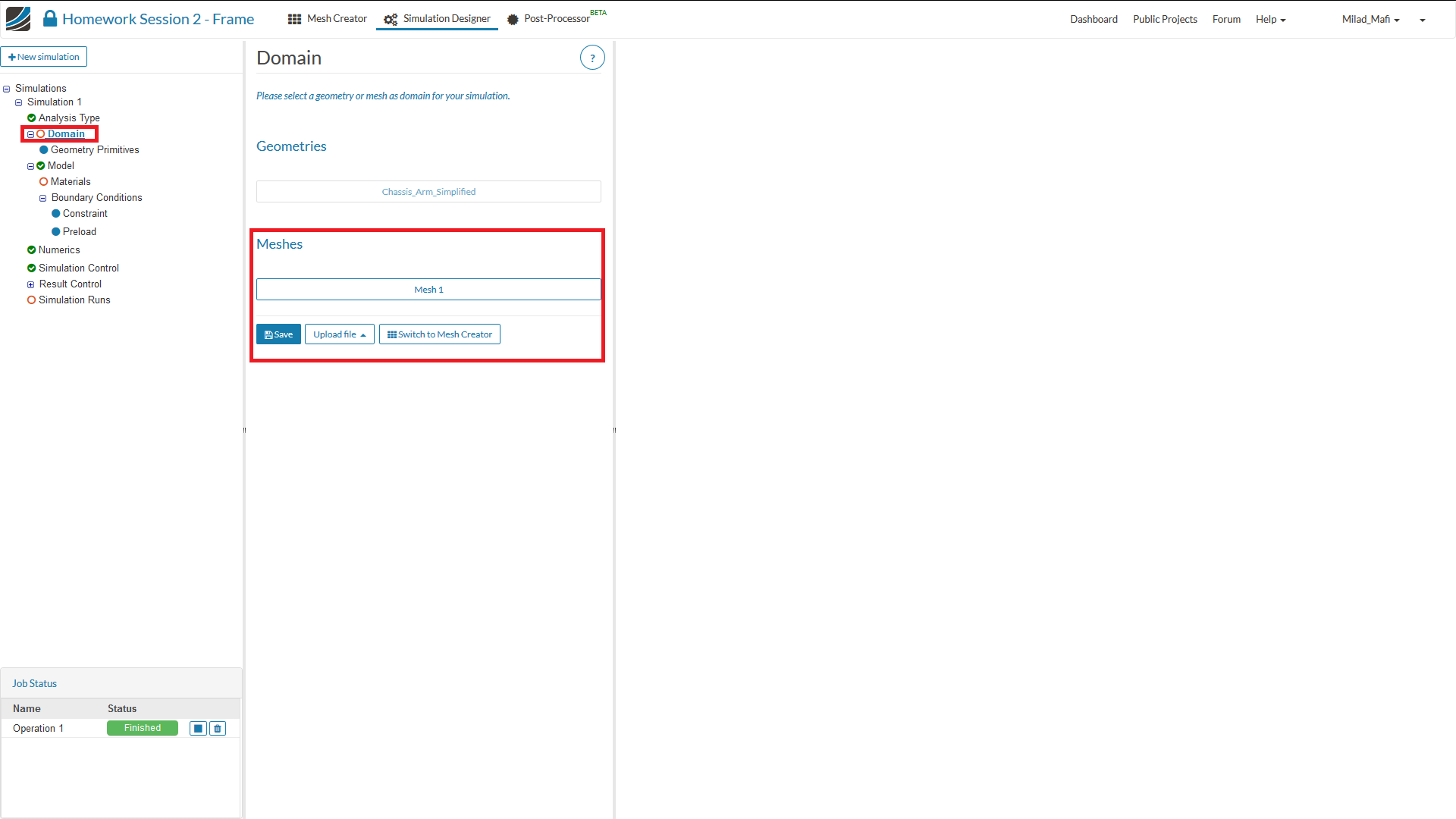The width and height of the screenshot is (1456, 819).
Task: Click the Materials orange circle status icon
Action: tap(44, 182)
